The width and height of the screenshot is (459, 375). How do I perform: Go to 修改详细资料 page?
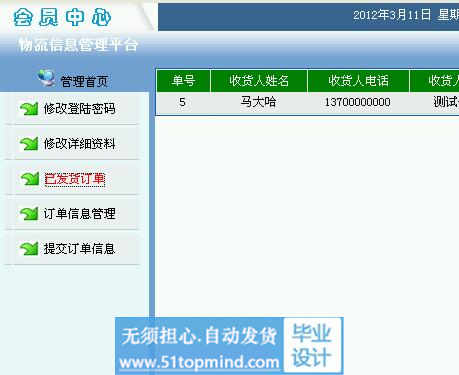click(x=79, y=144)
